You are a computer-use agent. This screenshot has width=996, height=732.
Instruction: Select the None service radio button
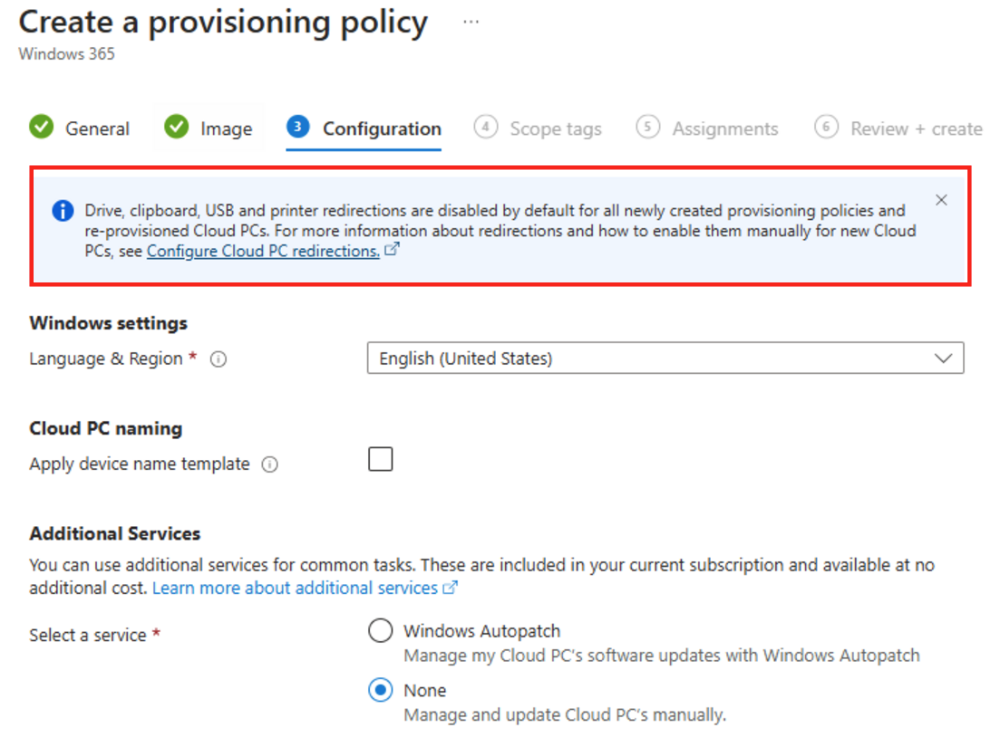coord(380,690)
